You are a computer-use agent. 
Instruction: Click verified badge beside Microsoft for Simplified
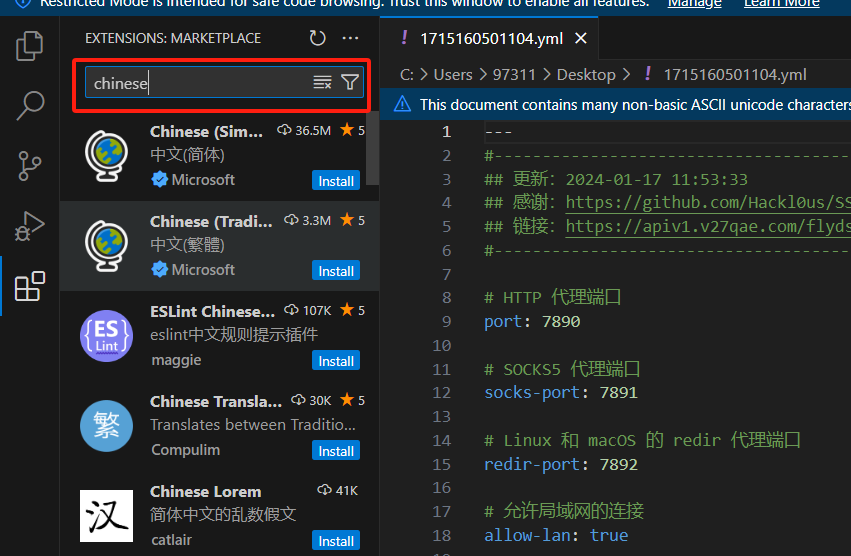(160, 179)
